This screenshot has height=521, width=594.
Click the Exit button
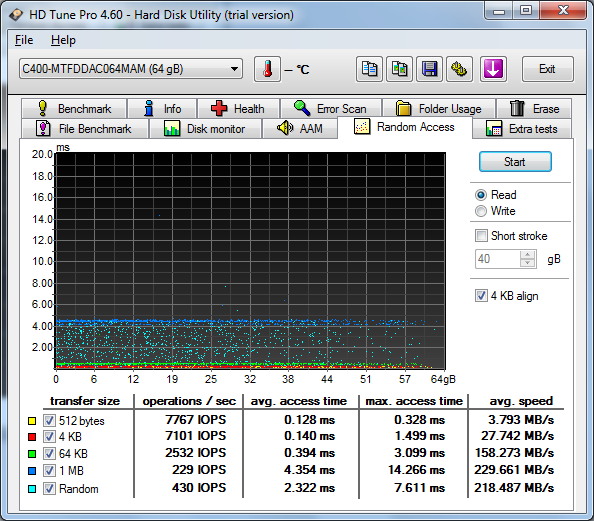pyautogui.click(x=547, y=69)
